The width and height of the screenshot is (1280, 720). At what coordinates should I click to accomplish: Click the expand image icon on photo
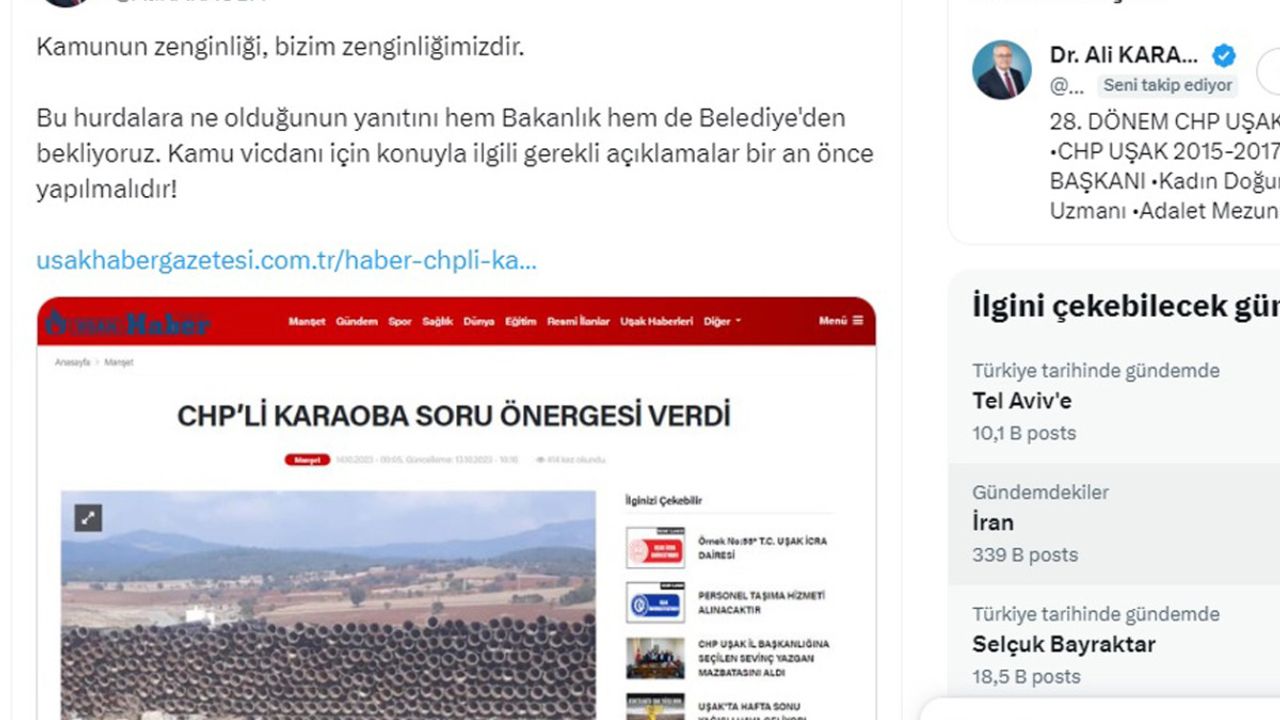click(88, 518)
